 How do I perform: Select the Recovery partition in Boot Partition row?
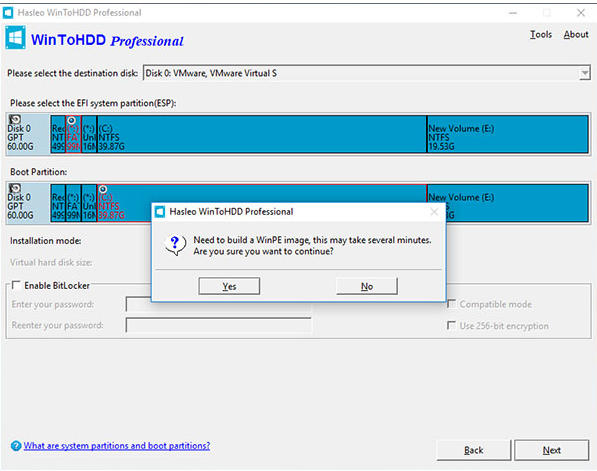58,203
